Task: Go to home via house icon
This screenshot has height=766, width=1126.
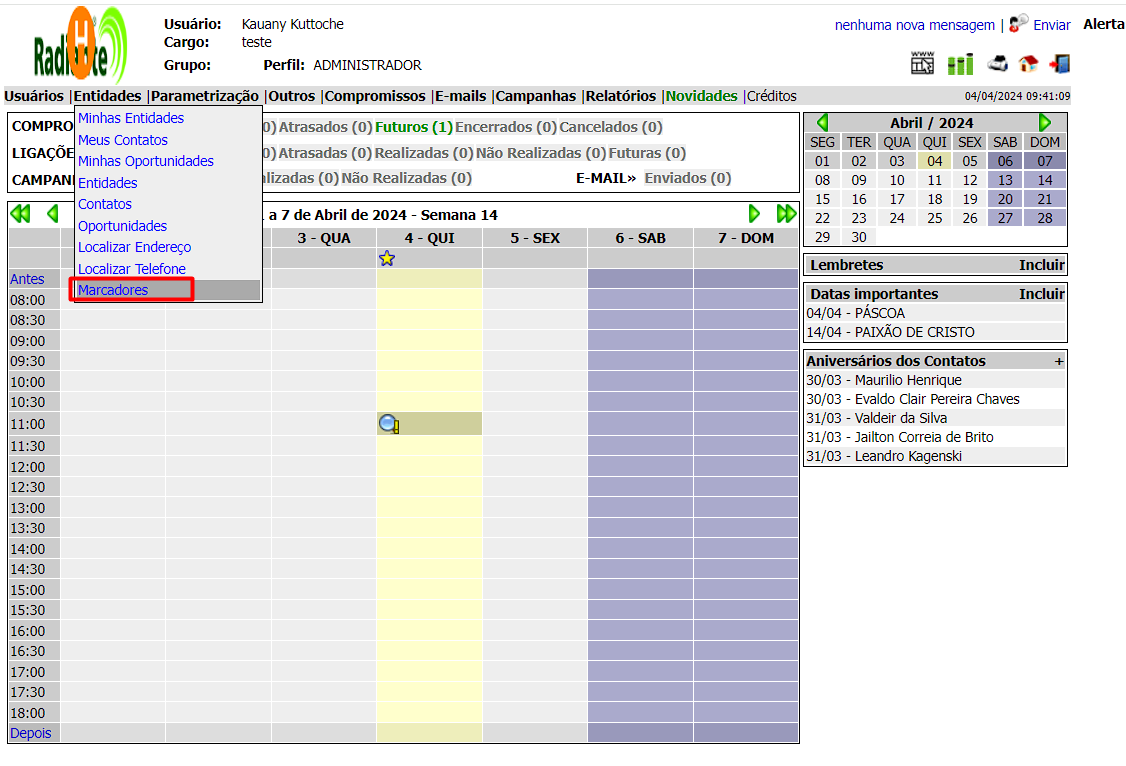Action: 1028,64
